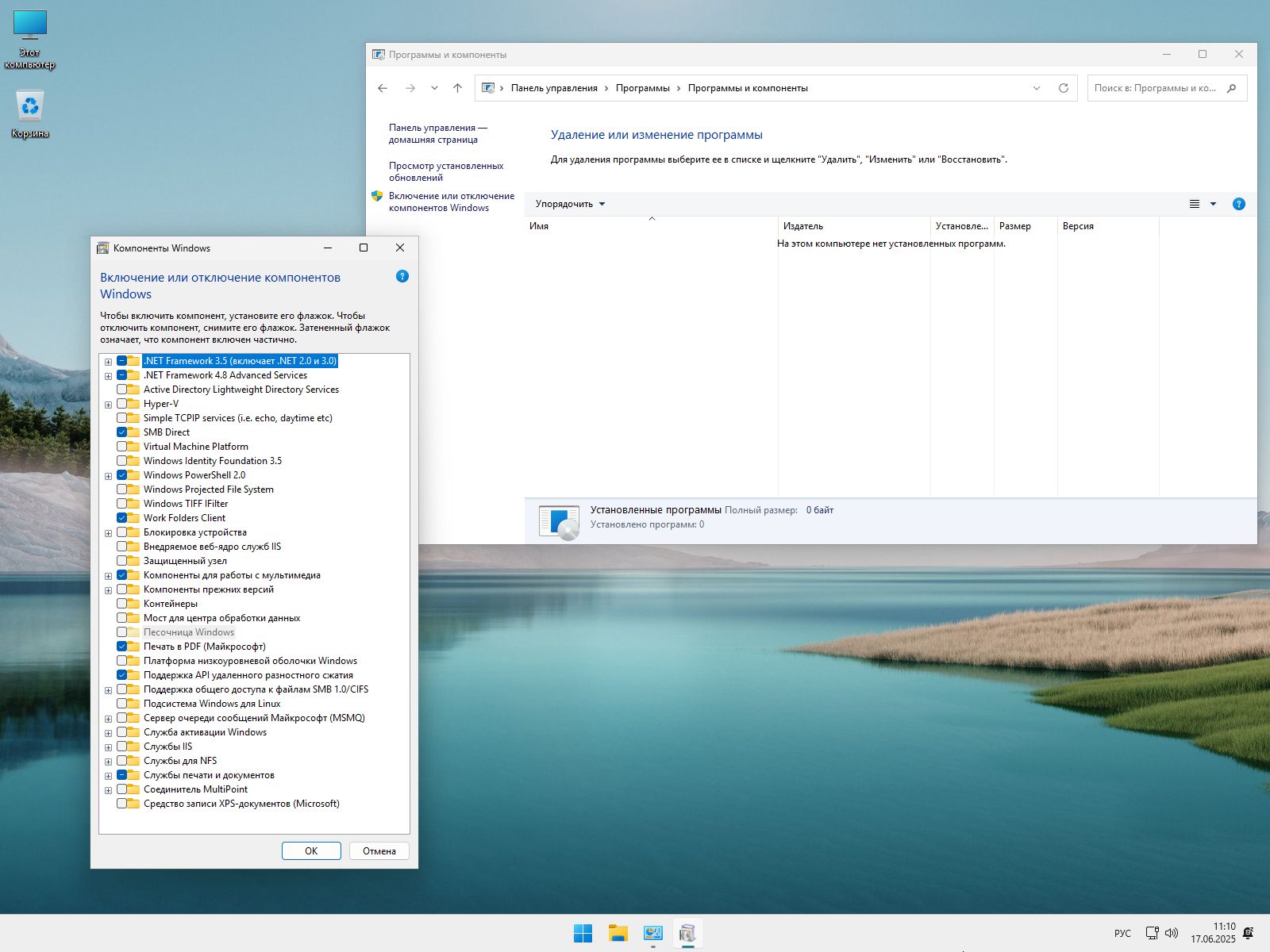Screen dimensions: 1270x952
Task: Open the address bar history dropdown
Action: (1037, 88)
